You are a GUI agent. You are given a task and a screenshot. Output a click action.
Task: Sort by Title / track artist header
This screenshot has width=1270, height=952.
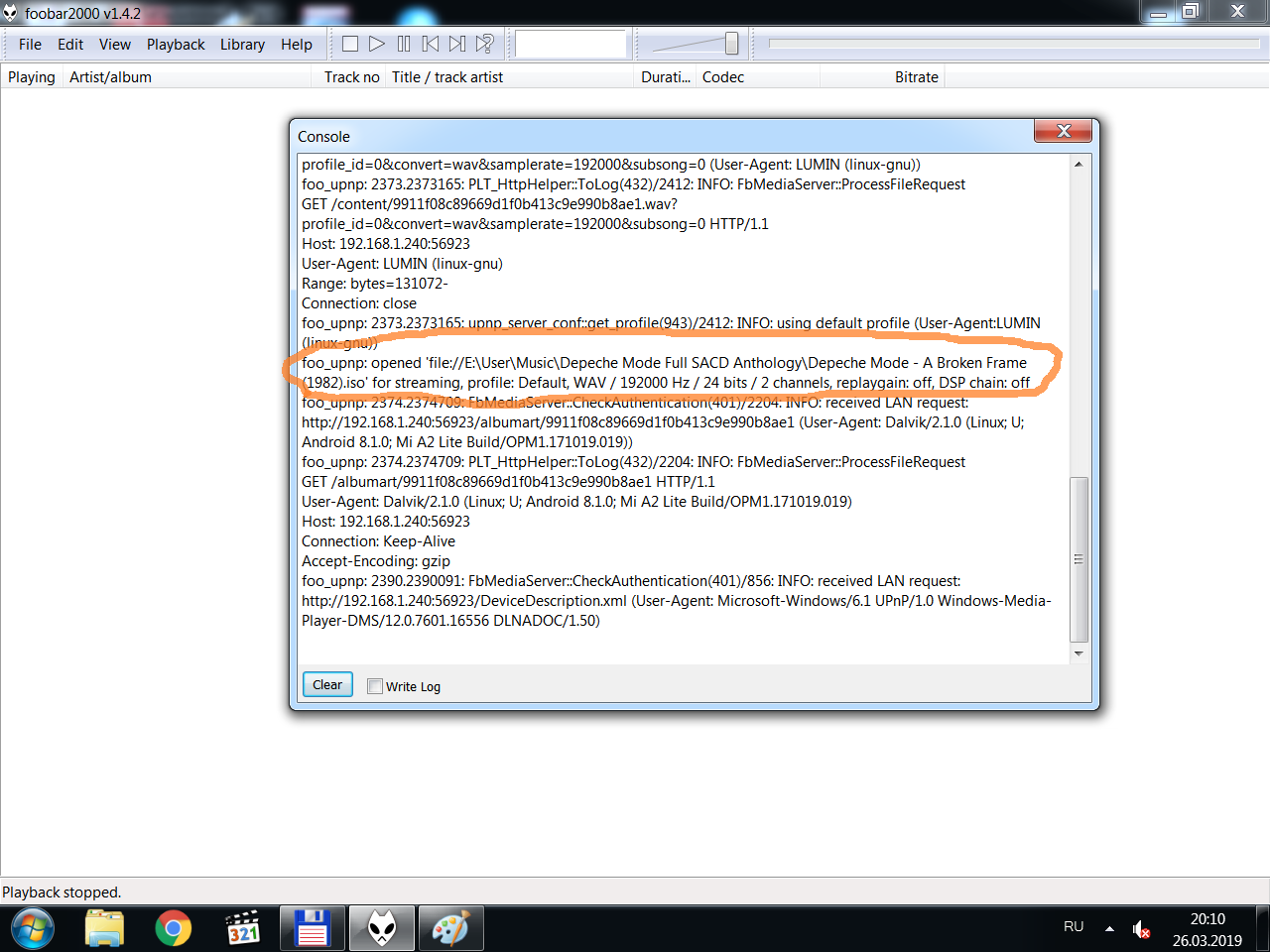pos(510,77)
